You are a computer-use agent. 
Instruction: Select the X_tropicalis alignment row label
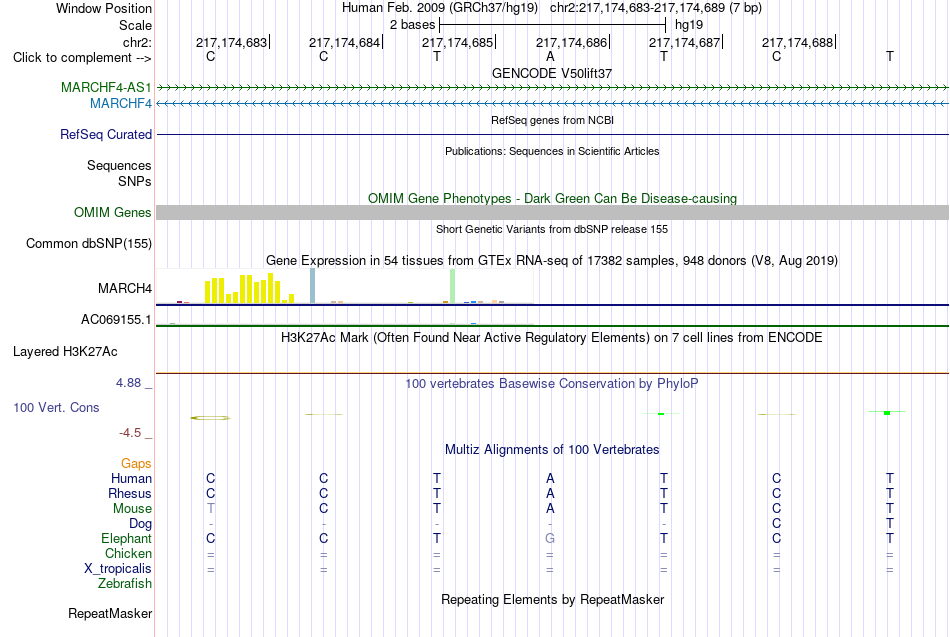[118, 569]
